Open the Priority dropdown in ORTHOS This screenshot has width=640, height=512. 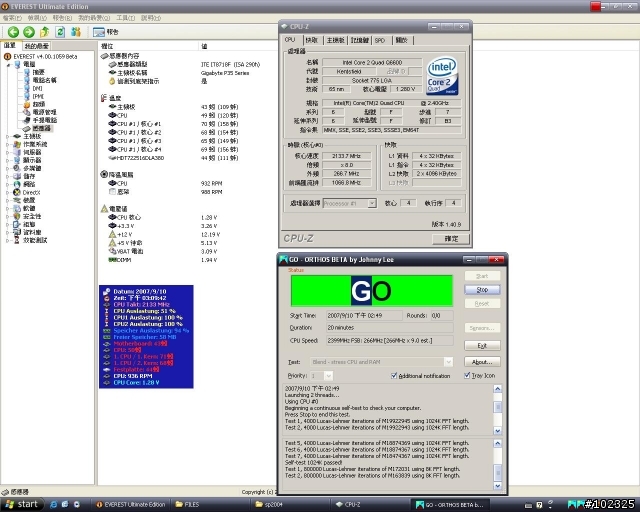329,376
